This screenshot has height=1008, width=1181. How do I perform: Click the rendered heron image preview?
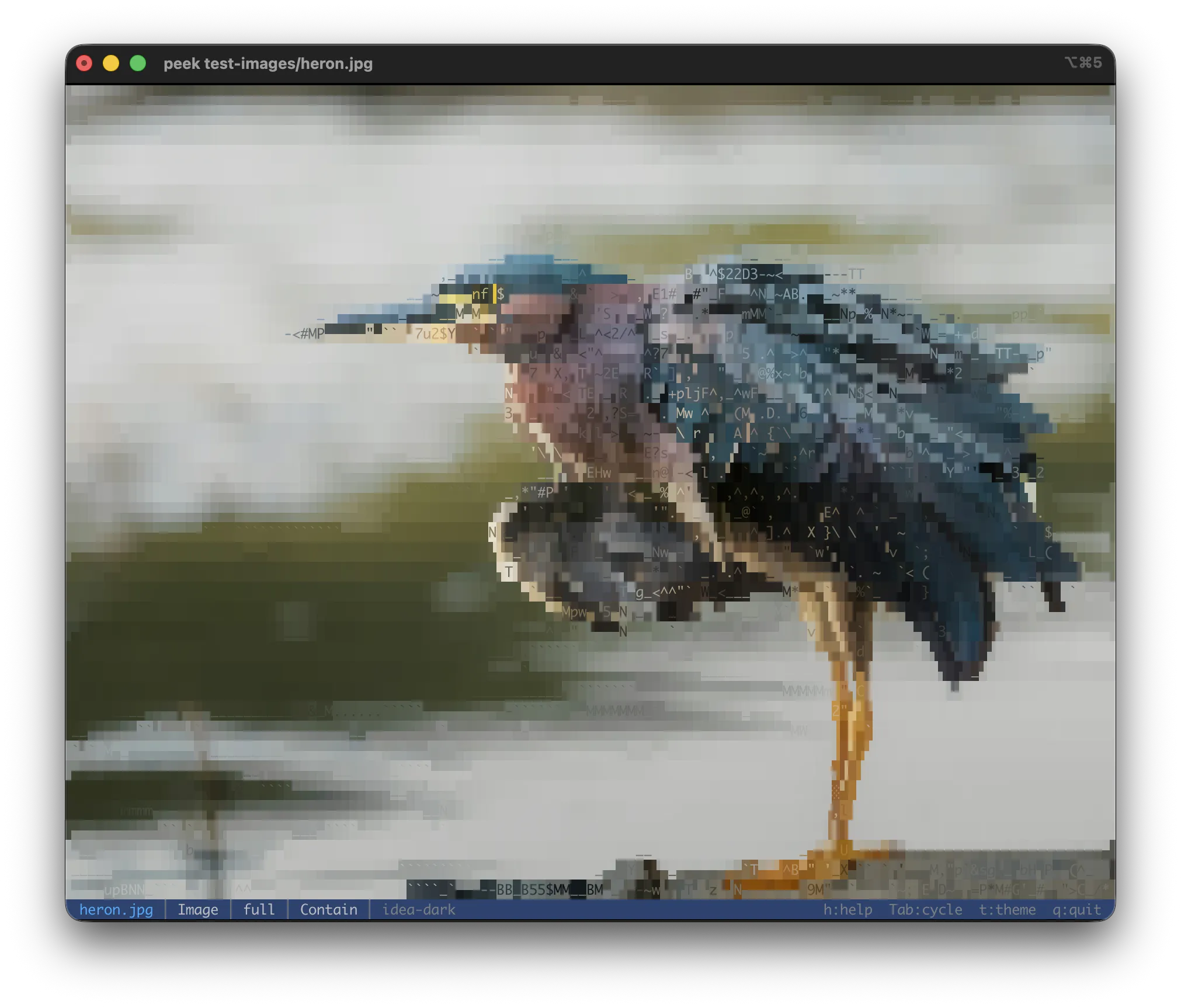tap(590, 492)
